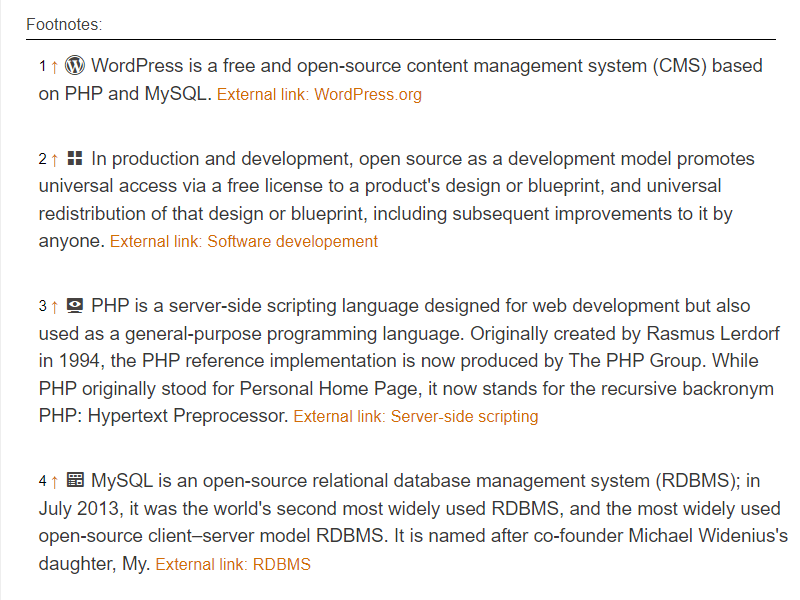Image resolution: width=800 pixels, height=600 pixels.
Task: Click the monitor icon before the PHP footnote
Action: coord(75,306)
